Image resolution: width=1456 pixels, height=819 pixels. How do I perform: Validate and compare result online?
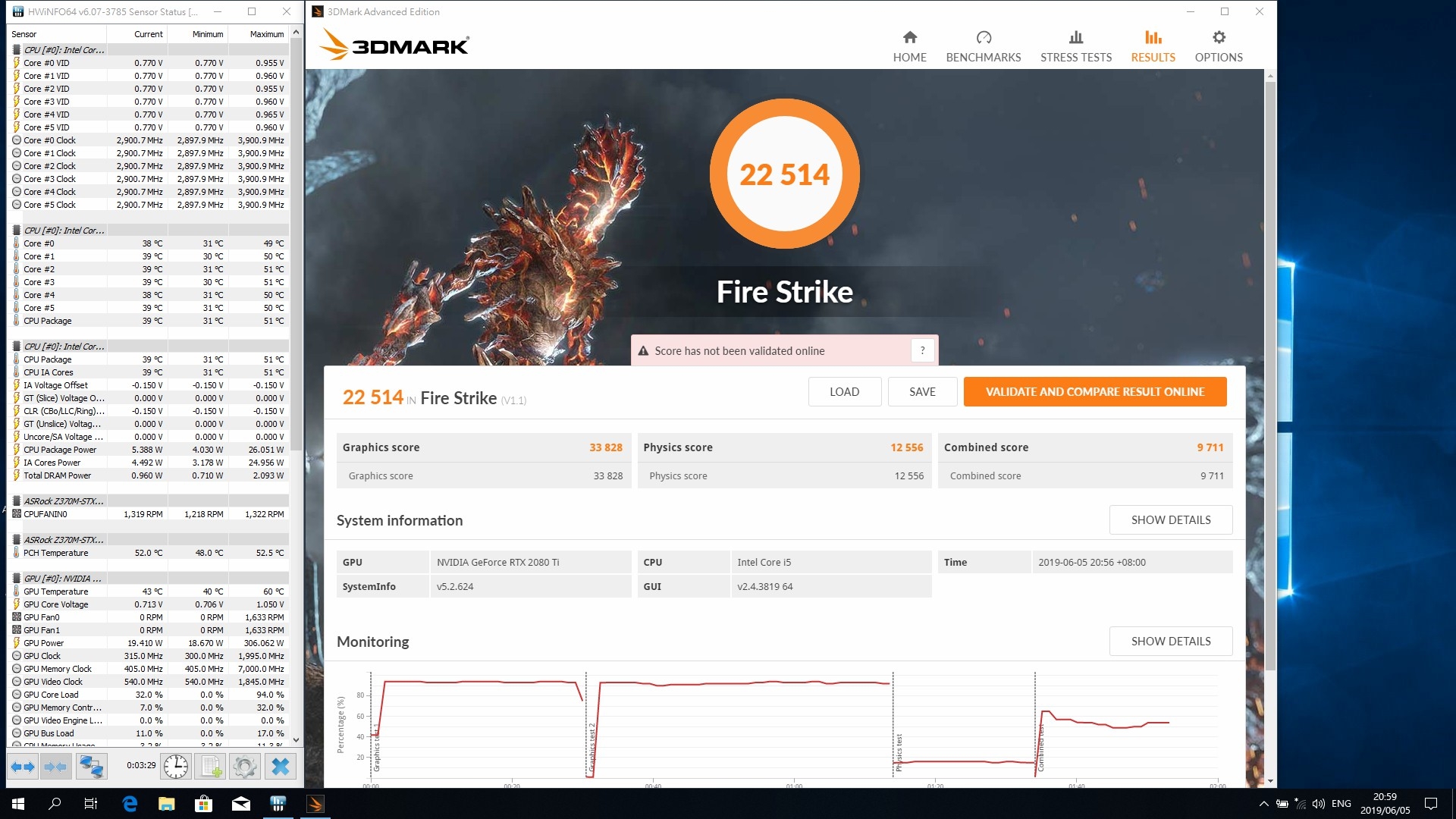coord(1095,392)
